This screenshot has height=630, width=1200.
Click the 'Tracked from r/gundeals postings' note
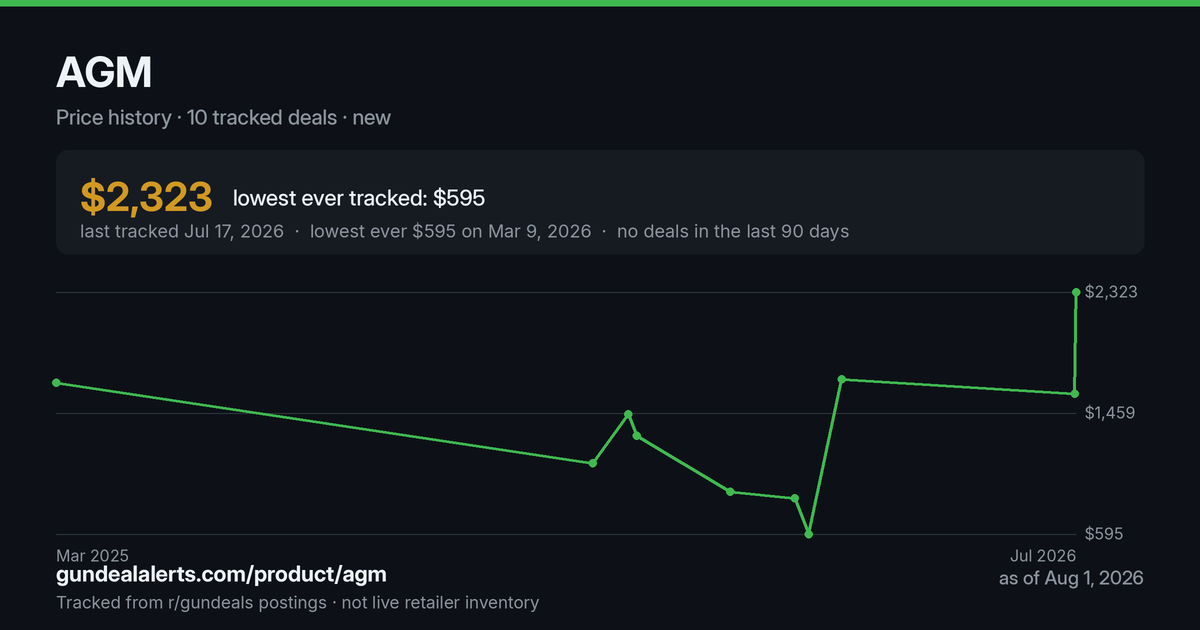(x=191, y=602)
